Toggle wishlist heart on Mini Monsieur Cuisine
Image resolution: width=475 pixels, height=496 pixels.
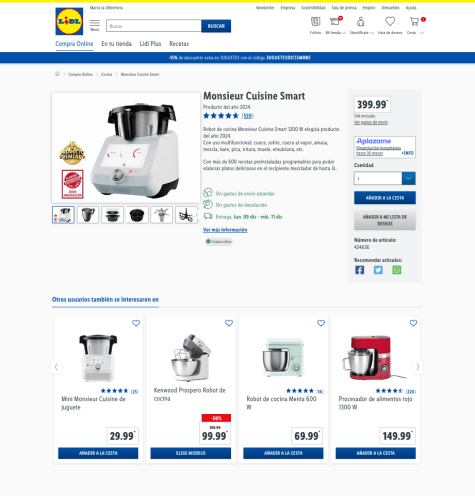click(136, 323)
